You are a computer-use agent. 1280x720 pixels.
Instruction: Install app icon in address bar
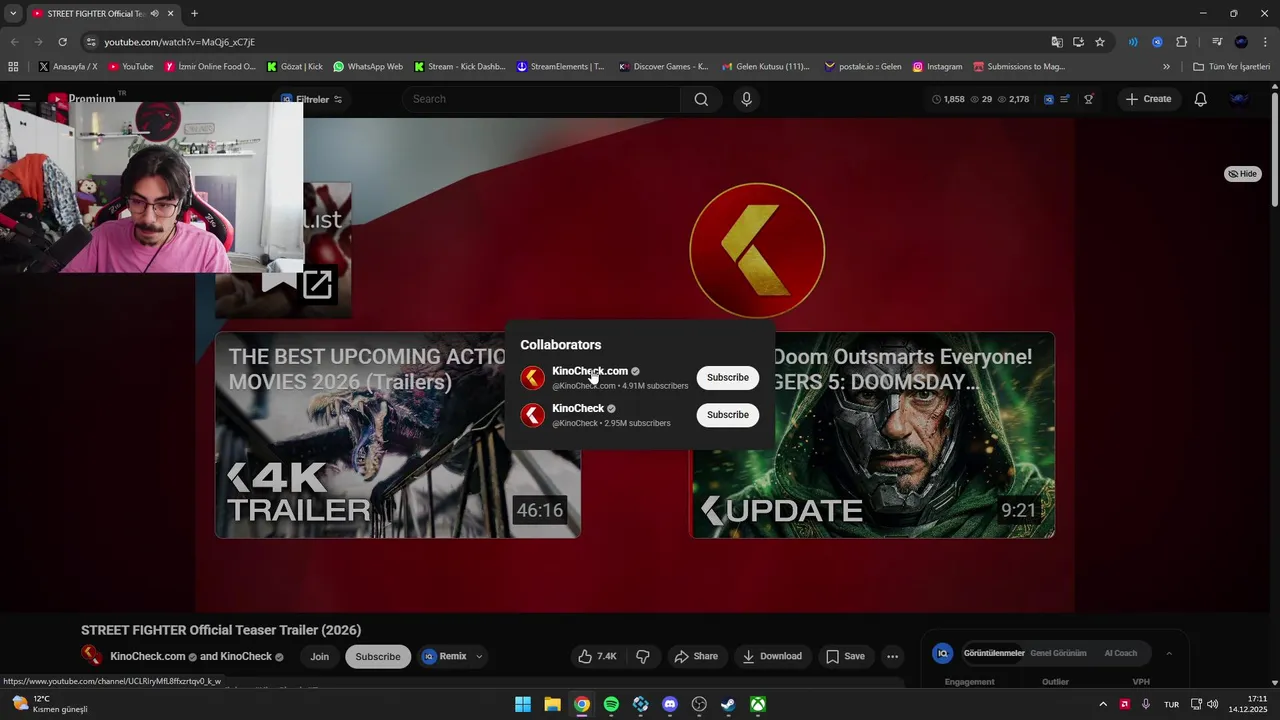click(x=1078, y=42)
